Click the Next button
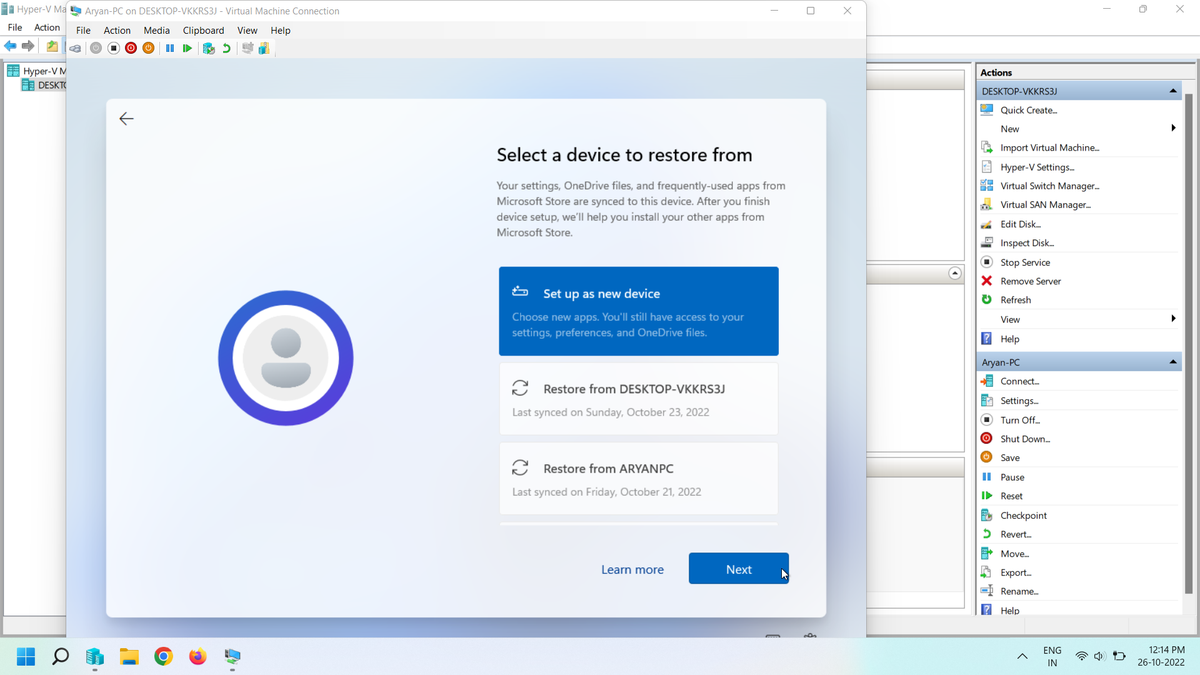This screenshot has height=675, width=1200. click(739, 569)
